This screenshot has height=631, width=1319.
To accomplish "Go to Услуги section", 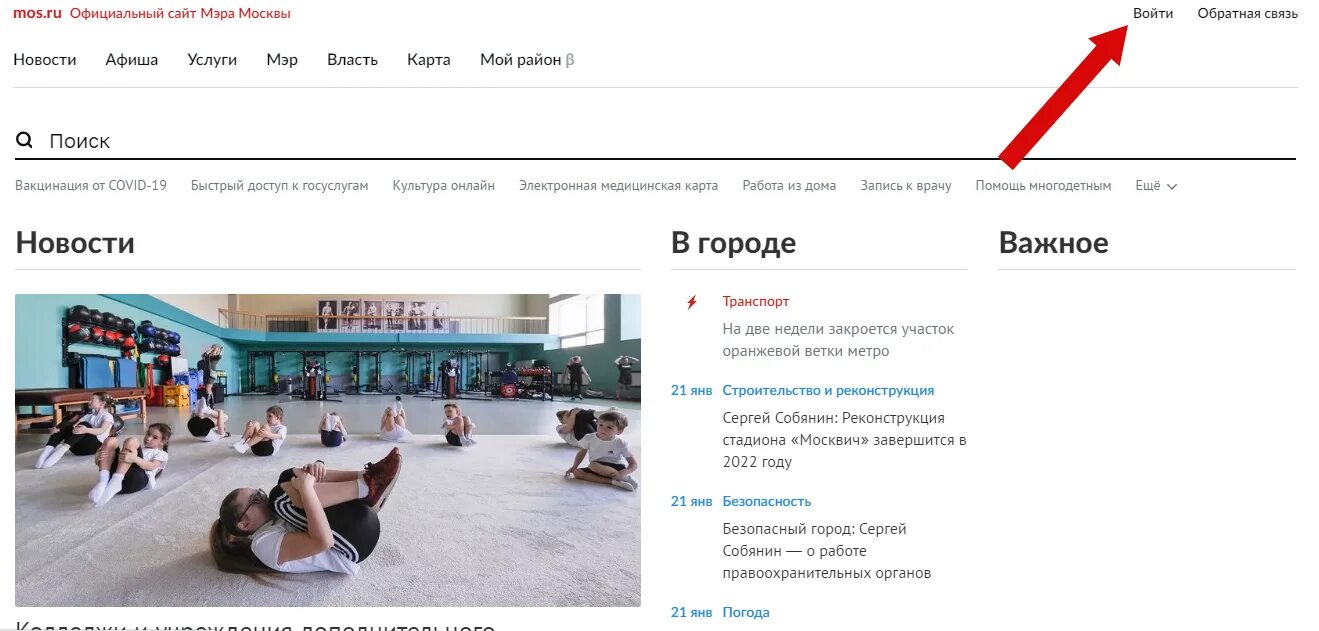I will pos(212,60).
